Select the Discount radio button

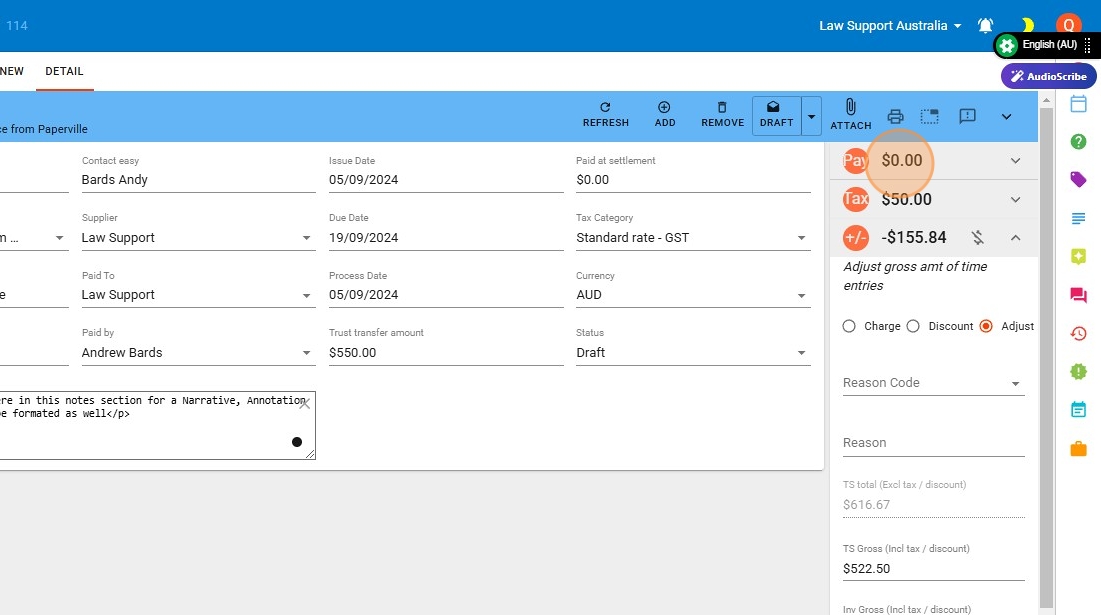[913, 326]
